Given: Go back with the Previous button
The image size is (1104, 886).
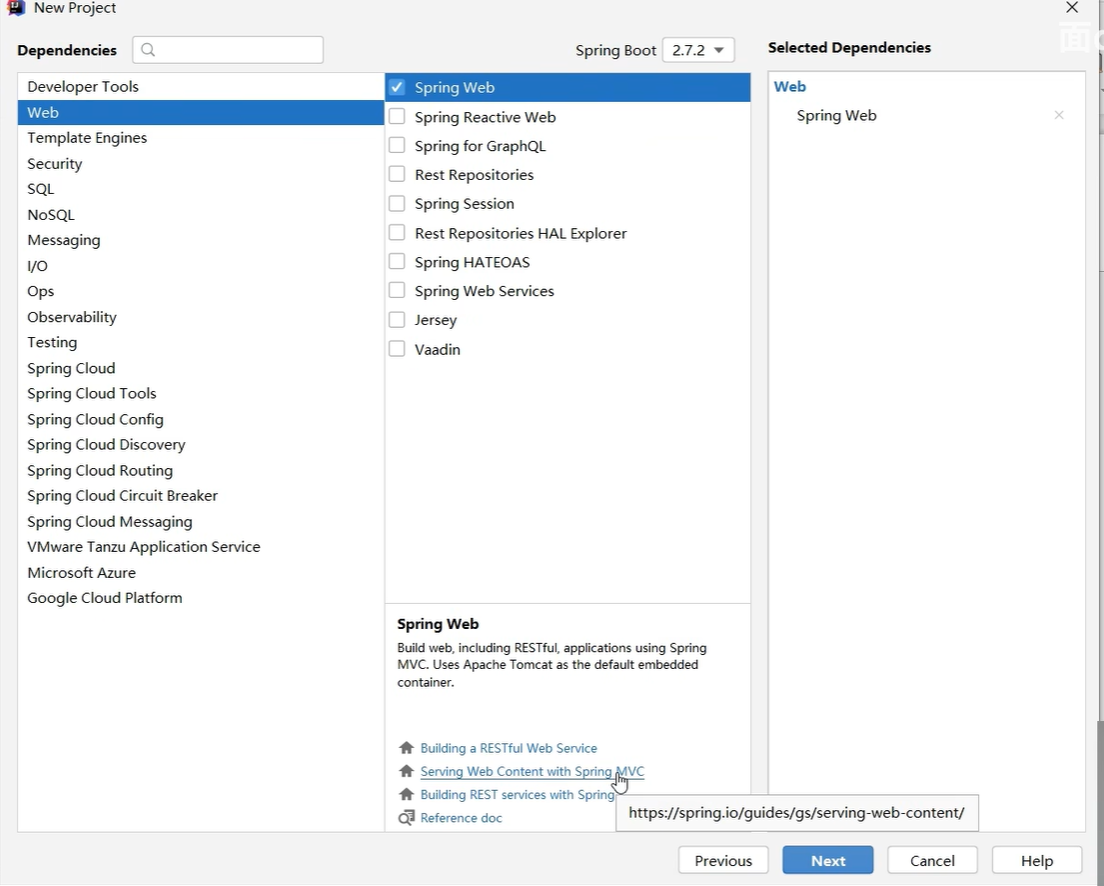Looking at the screenshot, I should (x=723, y=861).
